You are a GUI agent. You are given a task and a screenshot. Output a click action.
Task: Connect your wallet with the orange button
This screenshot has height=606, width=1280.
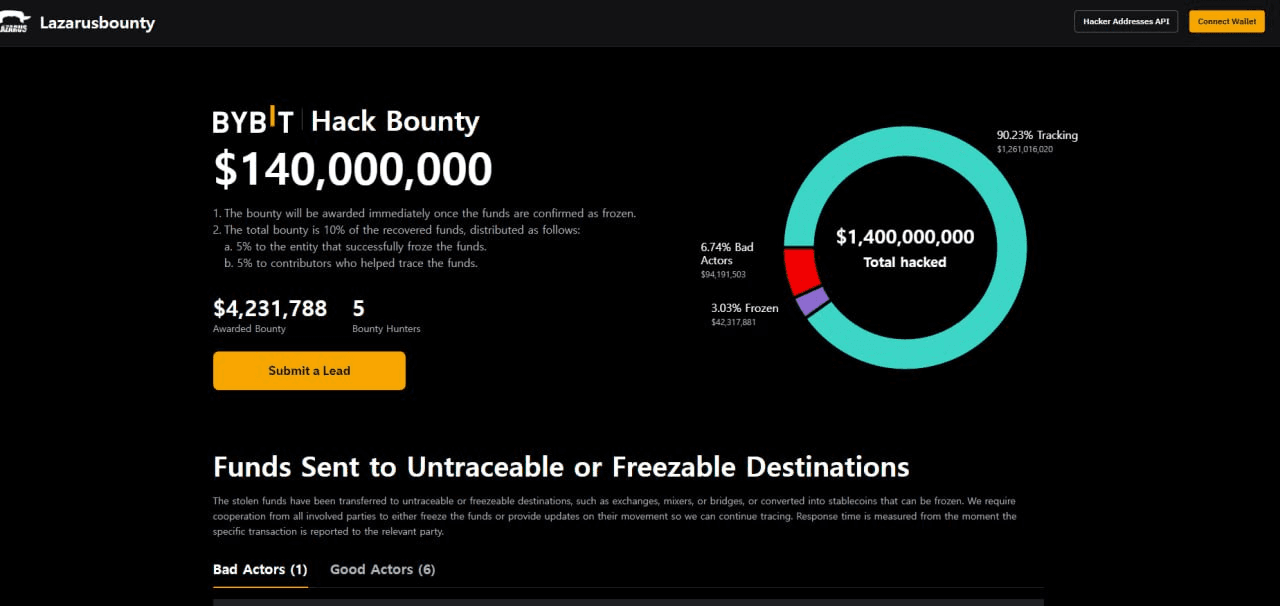point(1227,21)
